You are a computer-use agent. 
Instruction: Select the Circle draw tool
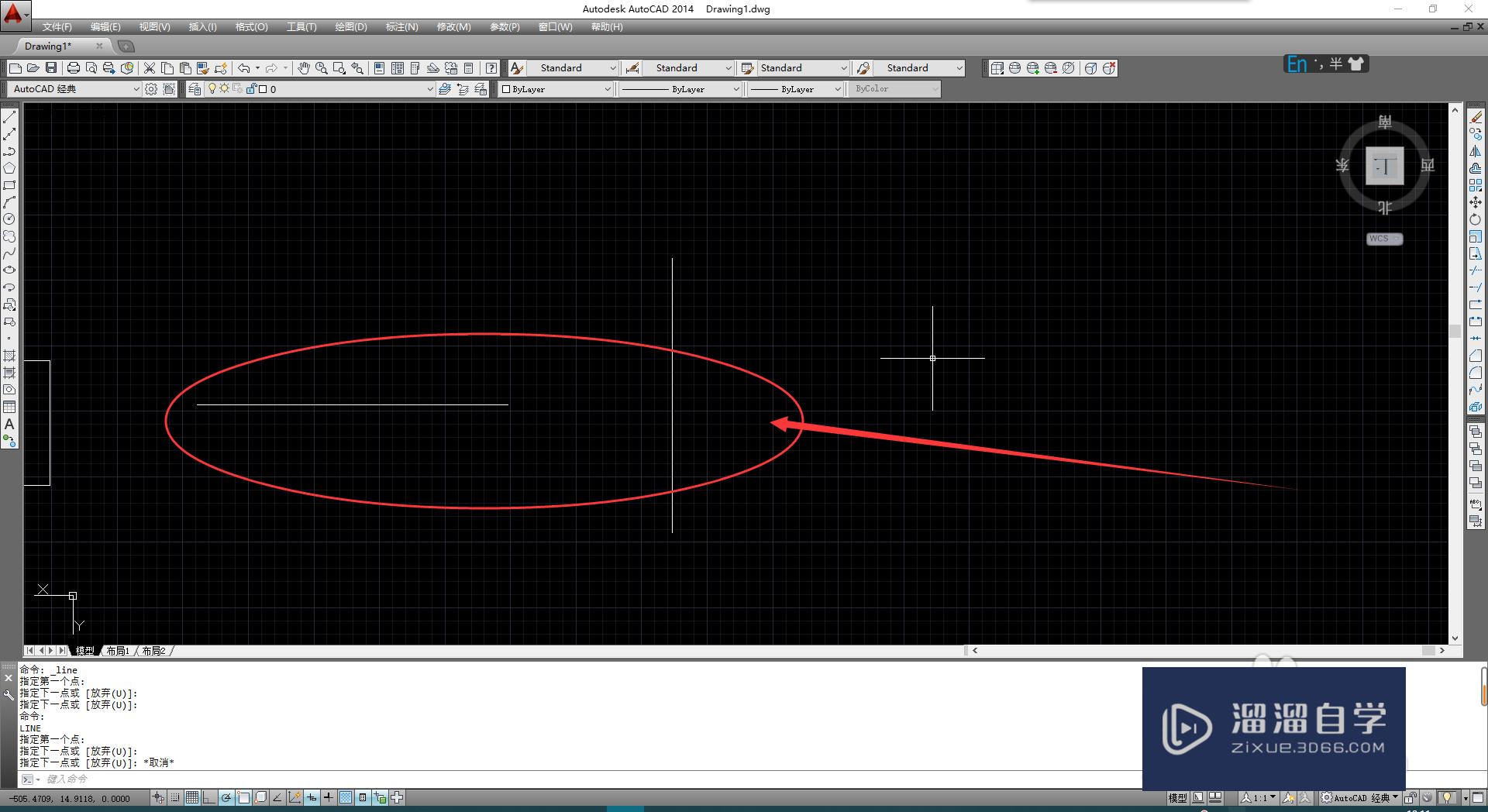click(x=9, y=219)
